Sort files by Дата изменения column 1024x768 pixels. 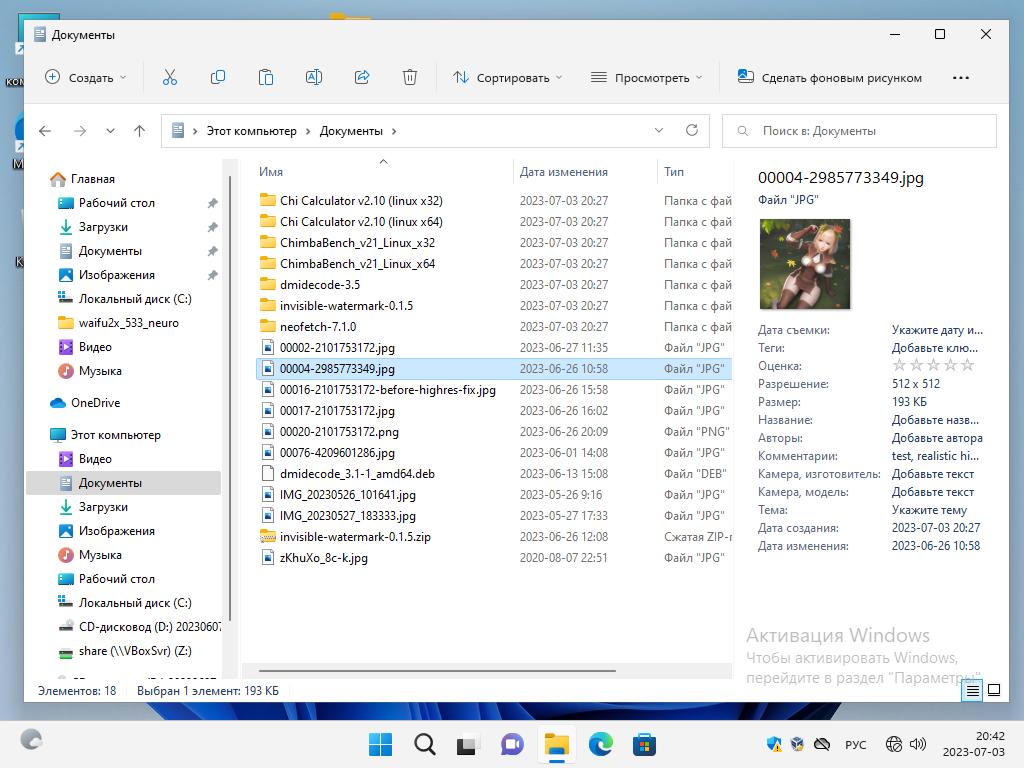564,172
